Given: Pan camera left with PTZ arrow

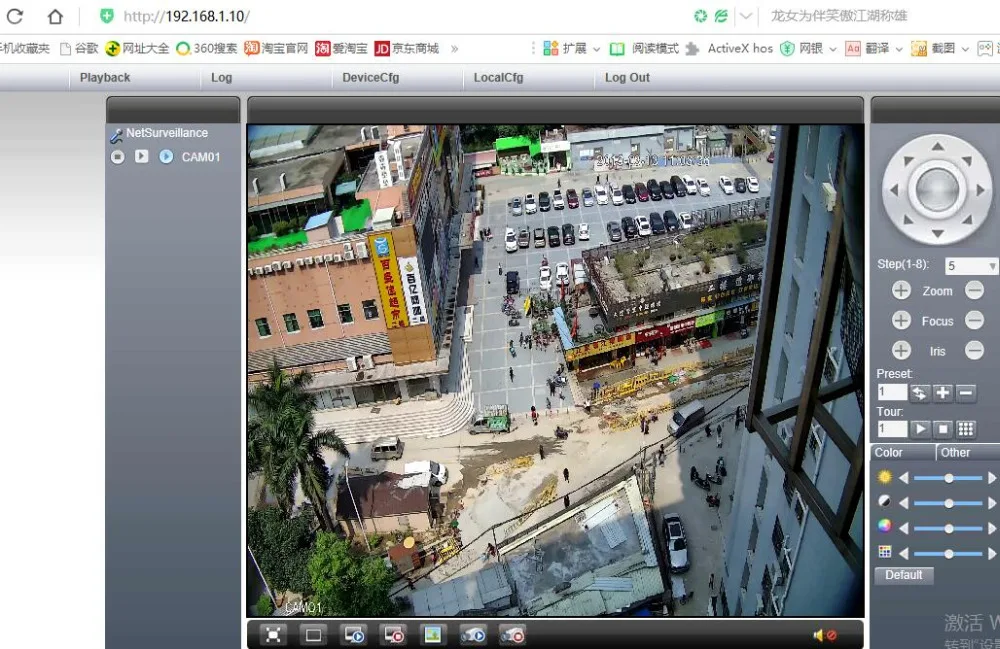Looking at the screenshot, I should 894,190.
